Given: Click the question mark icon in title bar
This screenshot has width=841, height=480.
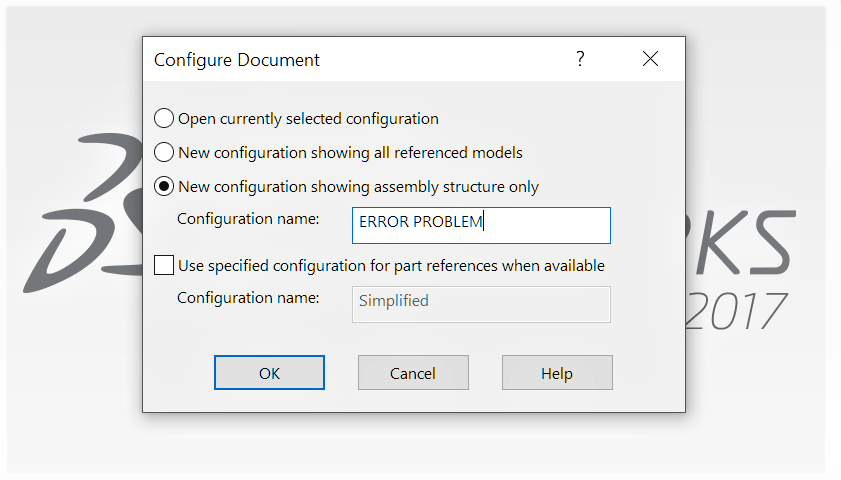Looking at the screenshot, I should 580,60.
